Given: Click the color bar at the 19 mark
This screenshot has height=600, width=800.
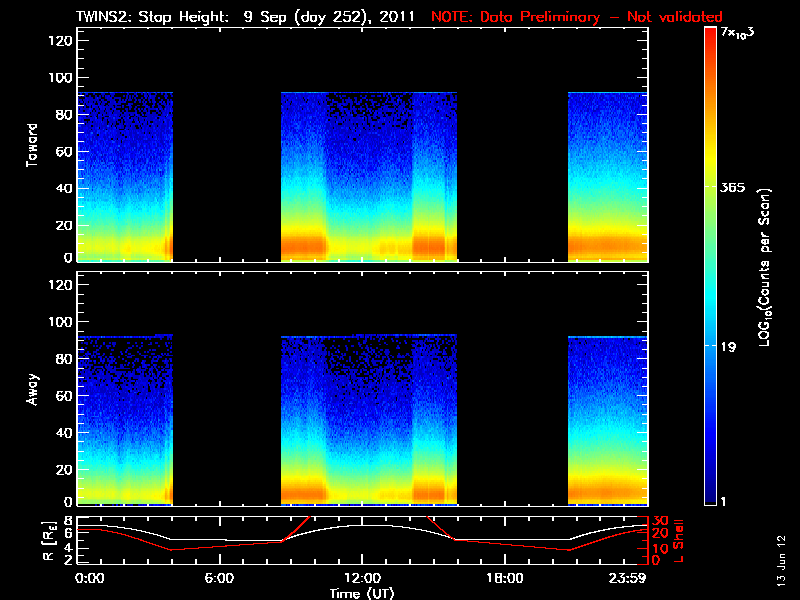Looking at the screenshot, I should coord(710,347).
